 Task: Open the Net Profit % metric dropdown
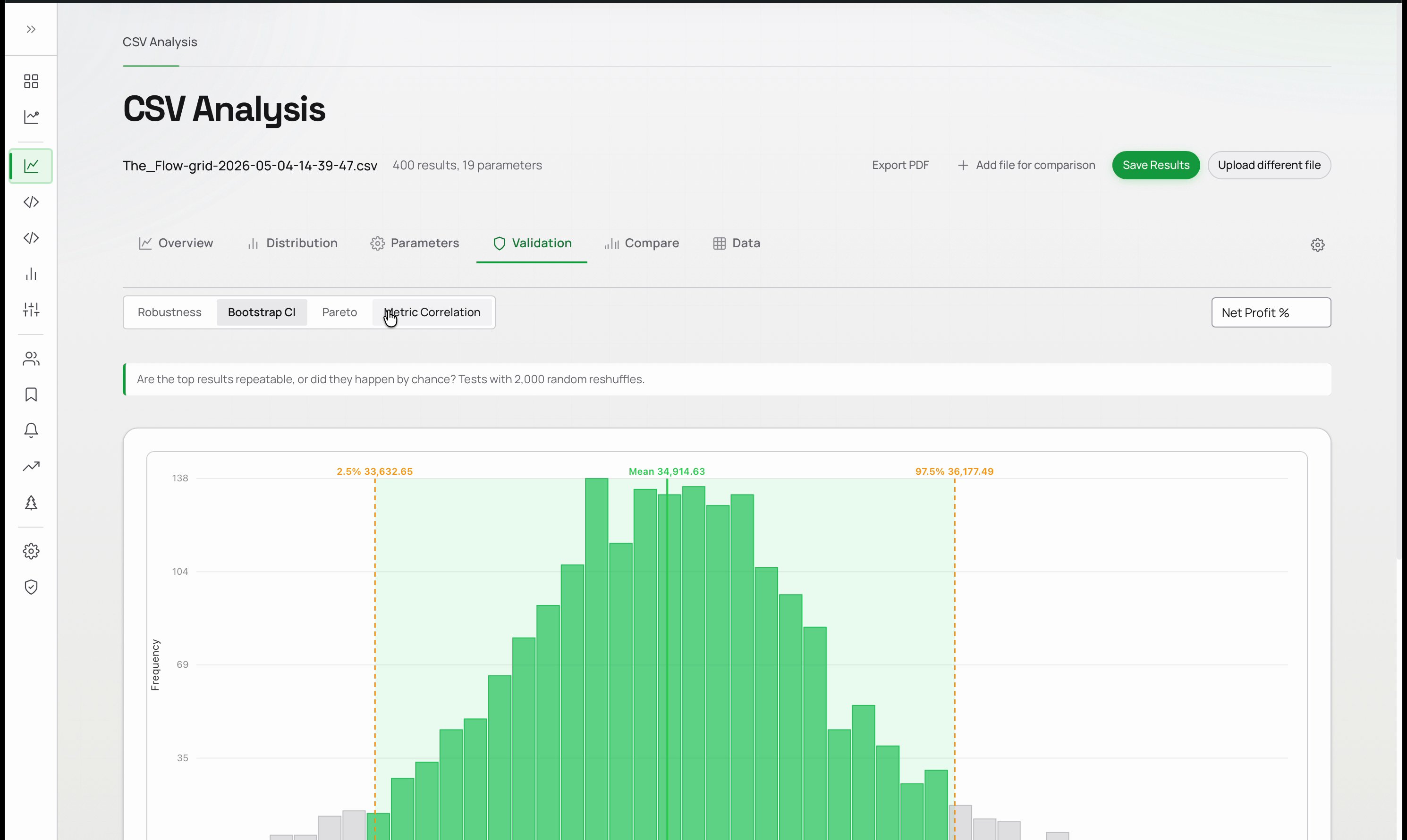point(1271,312)
